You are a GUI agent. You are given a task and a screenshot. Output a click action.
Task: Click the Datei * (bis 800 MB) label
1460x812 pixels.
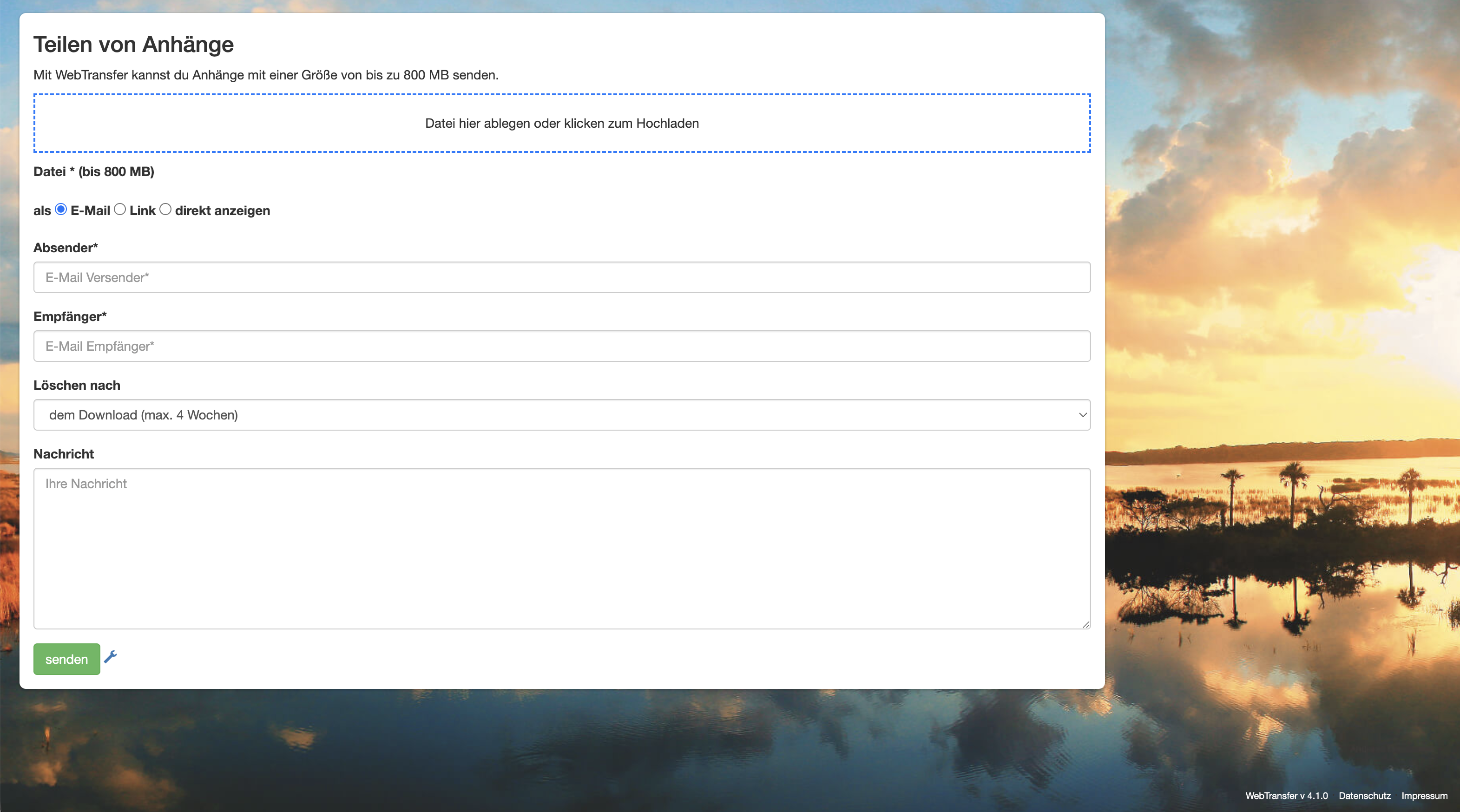(93, 172)
